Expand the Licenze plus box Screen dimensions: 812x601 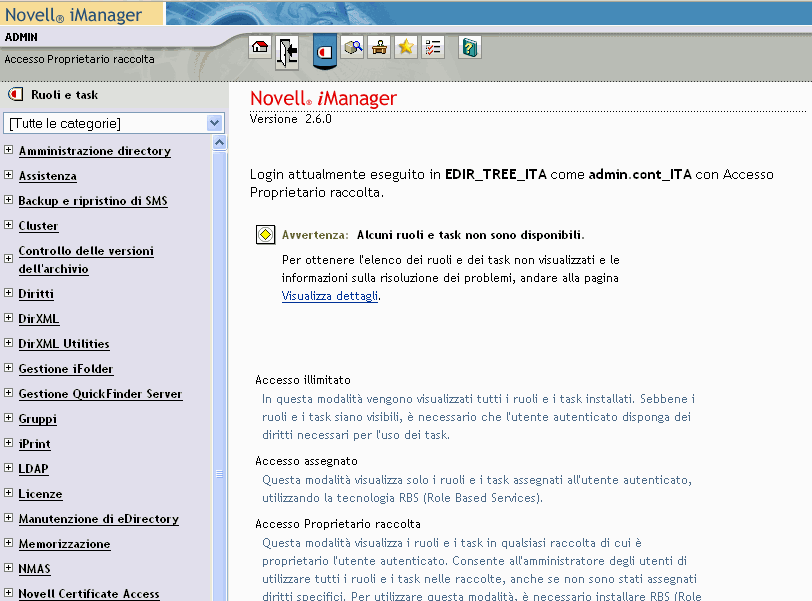pyautogui.click(x=8, y=492)
